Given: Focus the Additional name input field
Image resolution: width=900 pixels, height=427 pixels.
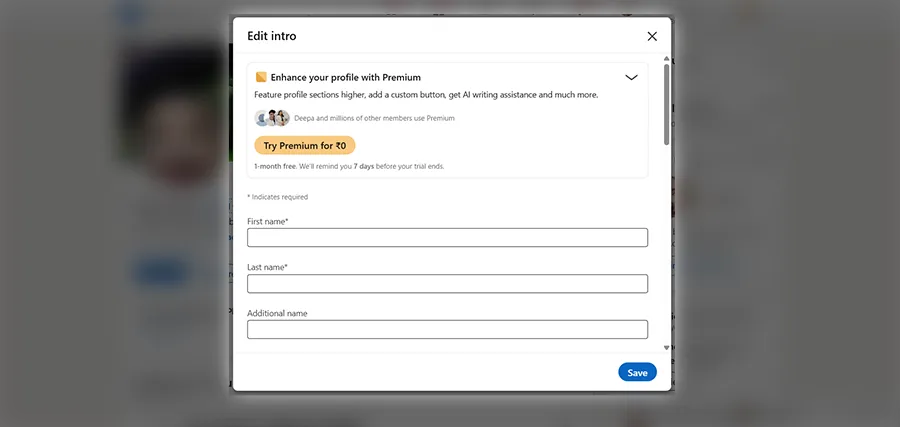Looking at the screenshot, I should 448,329.
